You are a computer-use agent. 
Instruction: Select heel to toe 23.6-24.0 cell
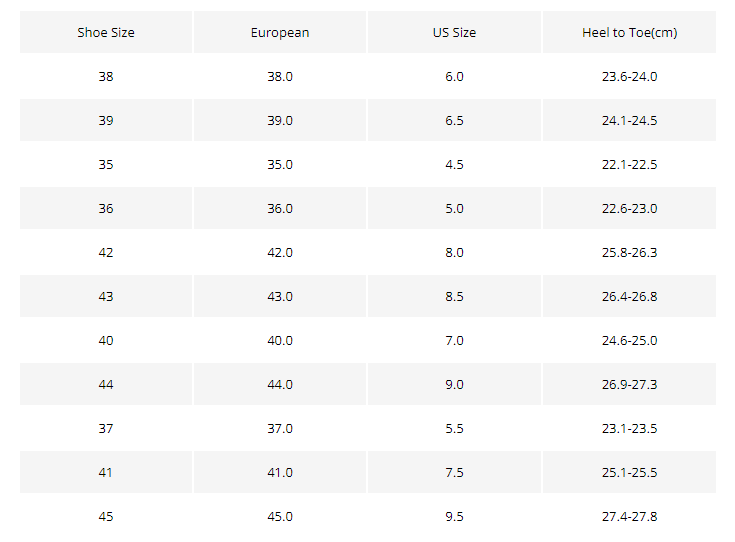tap(630, 76)
